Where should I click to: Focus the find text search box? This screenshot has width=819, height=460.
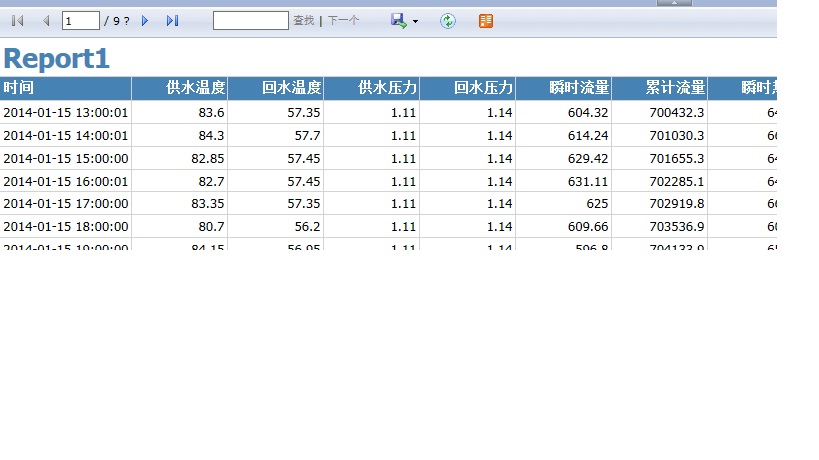250,21
